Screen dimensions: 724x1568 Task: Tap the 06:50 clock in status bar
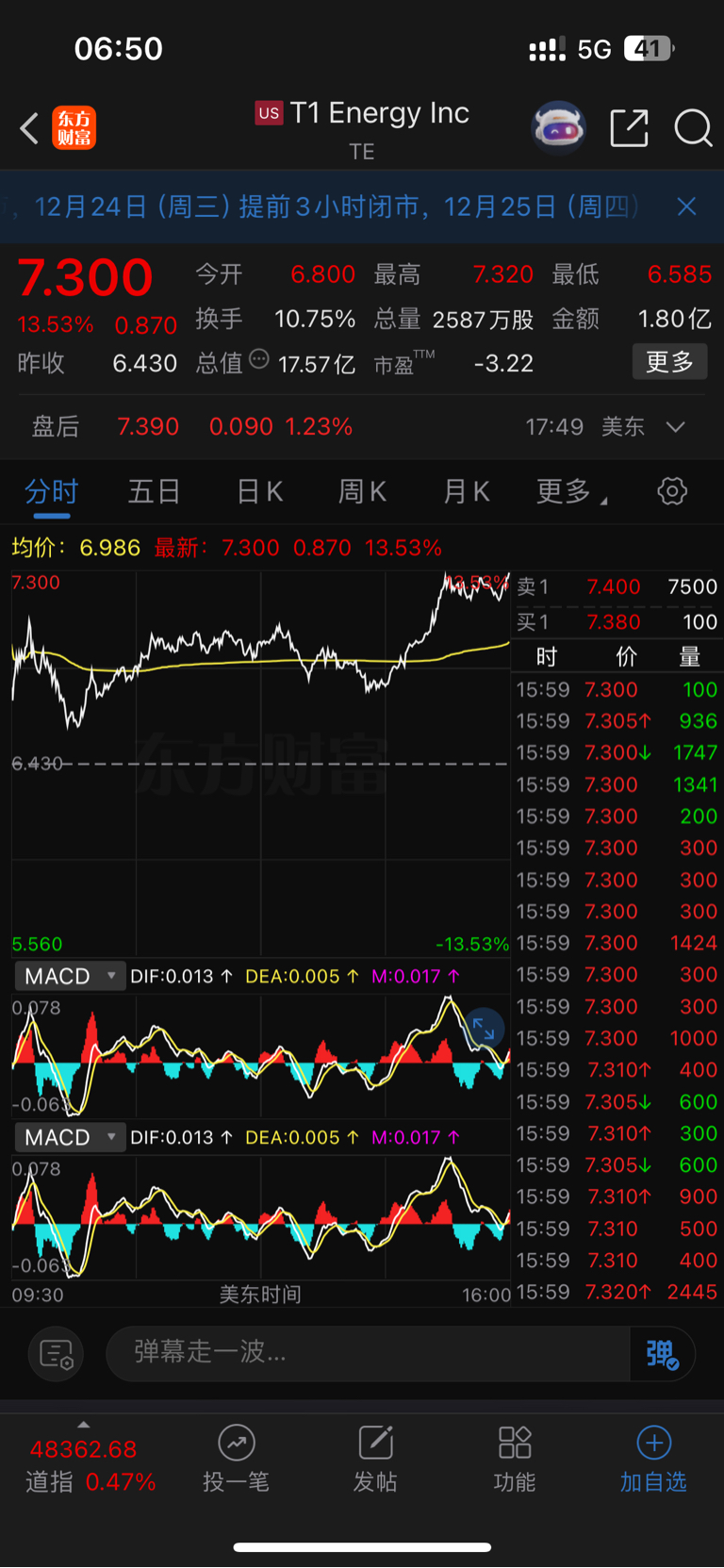[x=119, y=49]
